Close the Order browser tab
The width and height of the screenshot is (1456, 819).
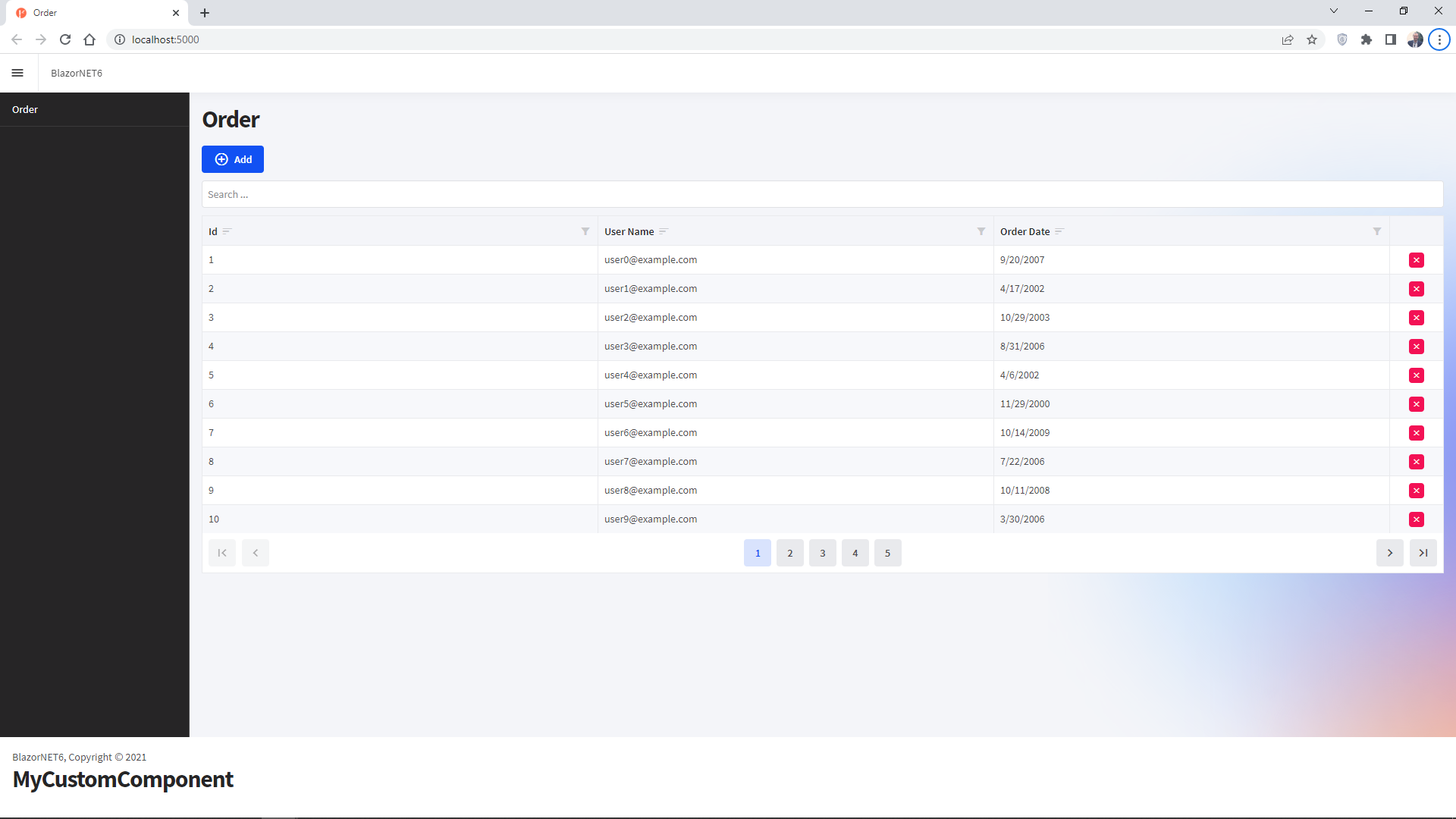[x=176, y=13]
